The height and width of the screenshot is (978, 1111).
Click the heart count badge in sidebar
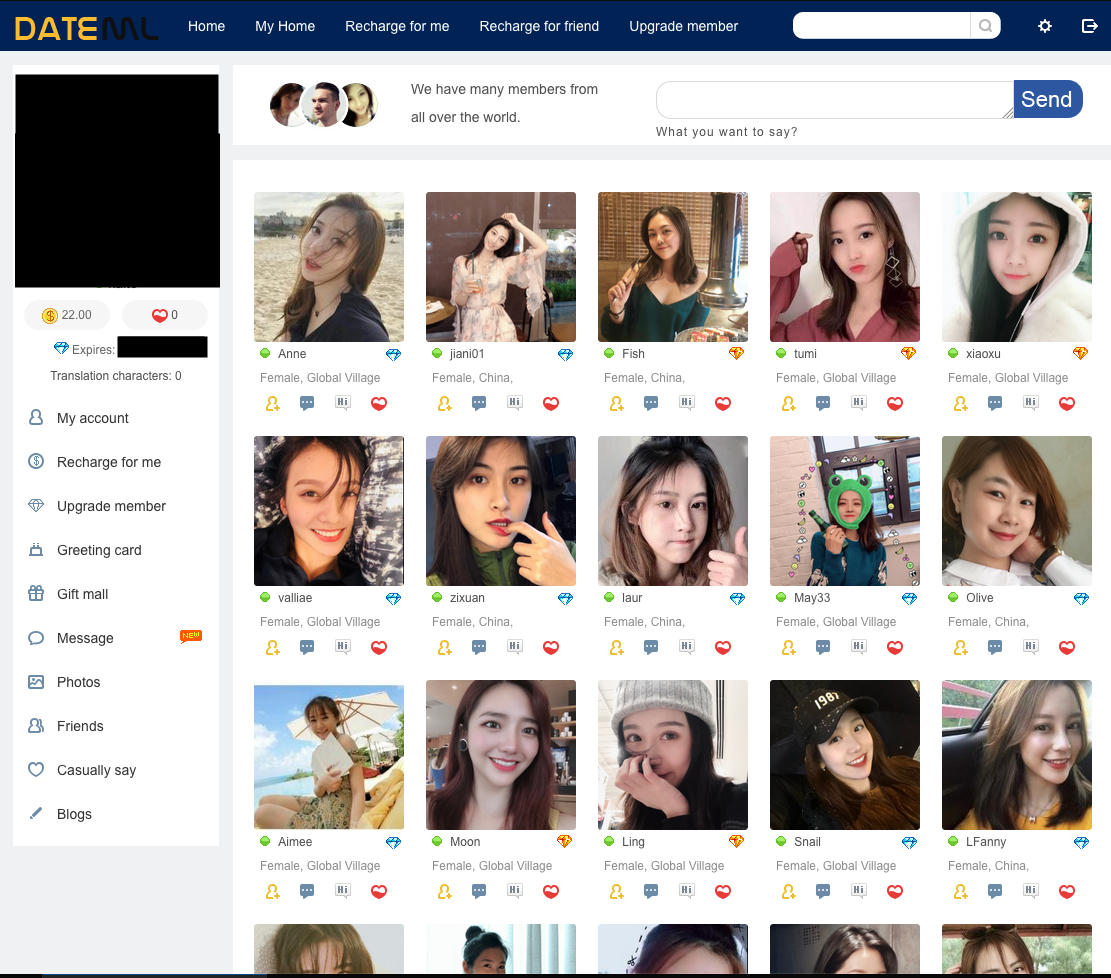click(x=165, y=315)
